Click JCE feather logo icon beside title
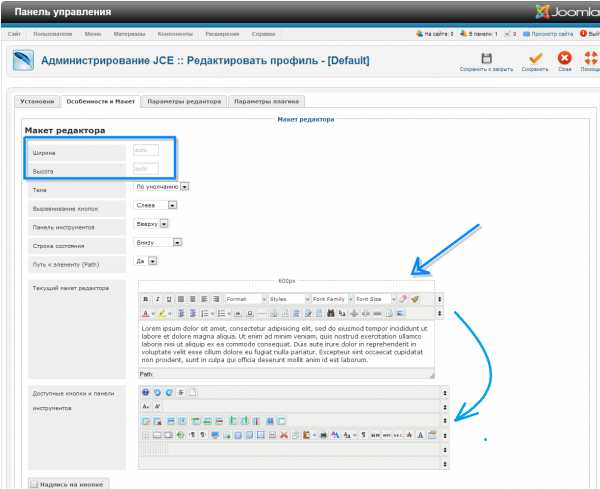Screen dimensions: 600x489 pyautogui.click(x=23, y=60)
